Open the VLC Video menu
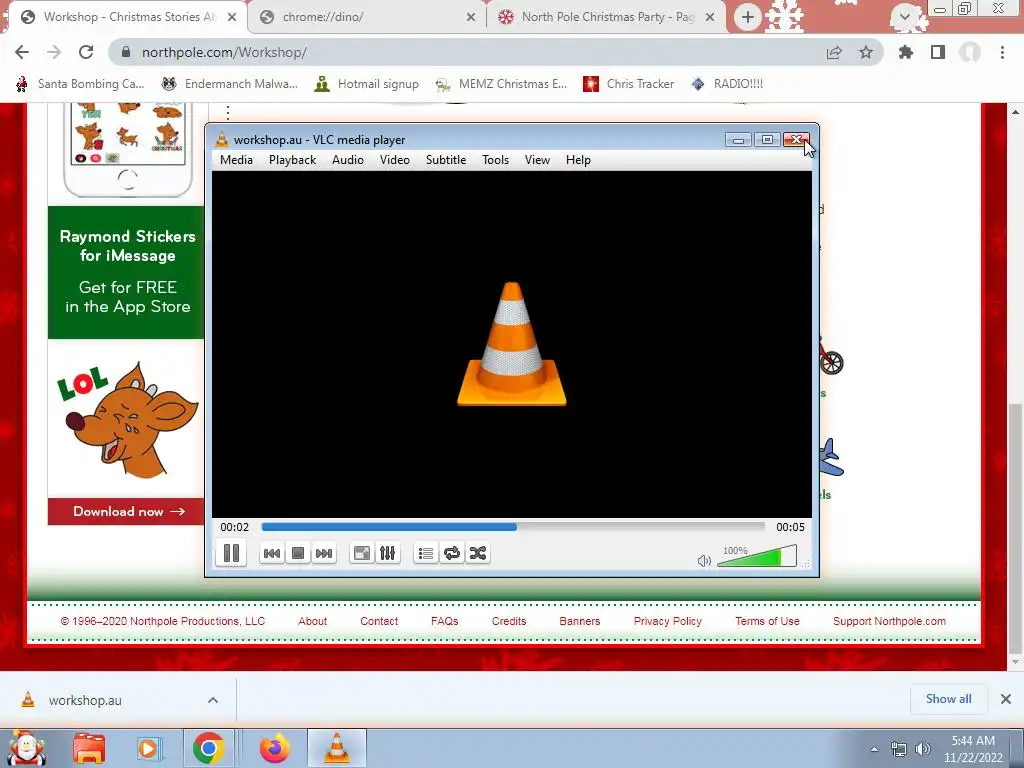The image size is (1024, 768). click(395, 160)
